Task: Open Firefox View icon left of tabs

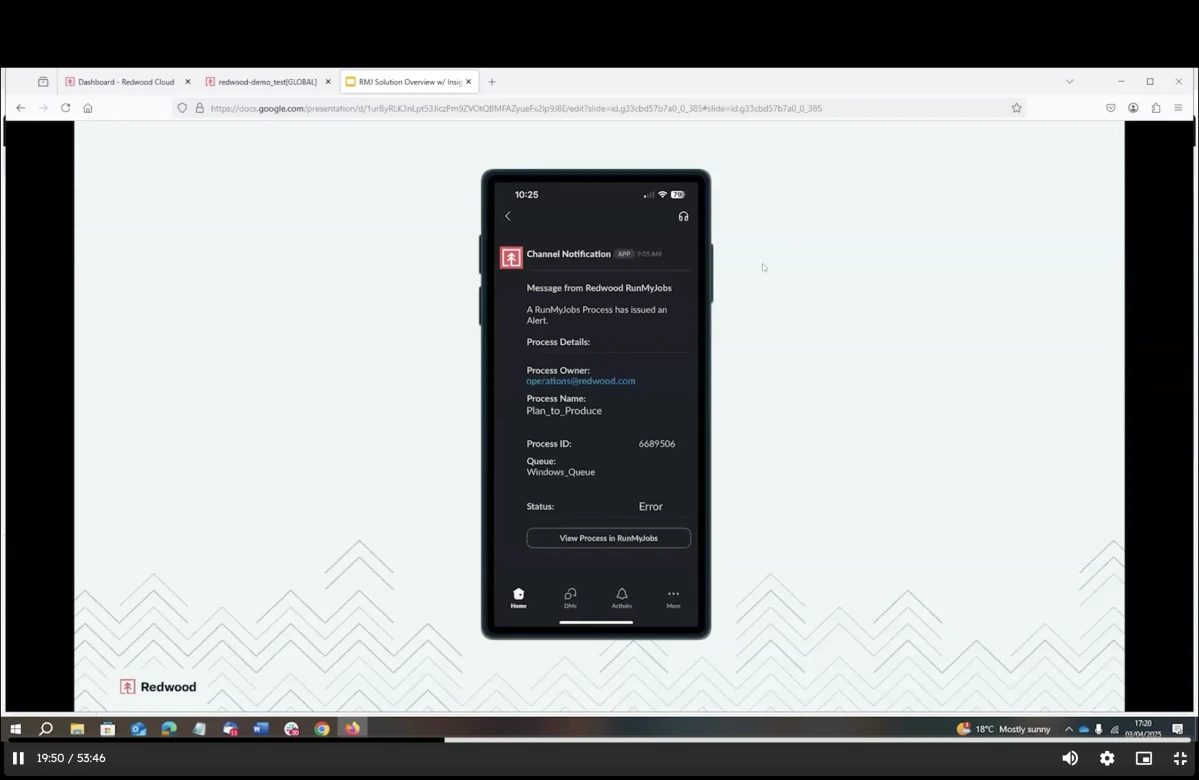Action: pyautogui.click(x=43, y=82)
